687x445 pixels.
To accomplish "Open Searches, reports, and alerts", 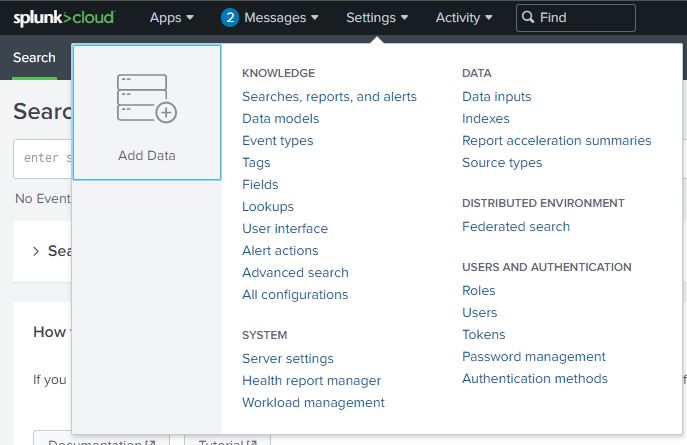I will pyautogui.click(x=329, y=96).
